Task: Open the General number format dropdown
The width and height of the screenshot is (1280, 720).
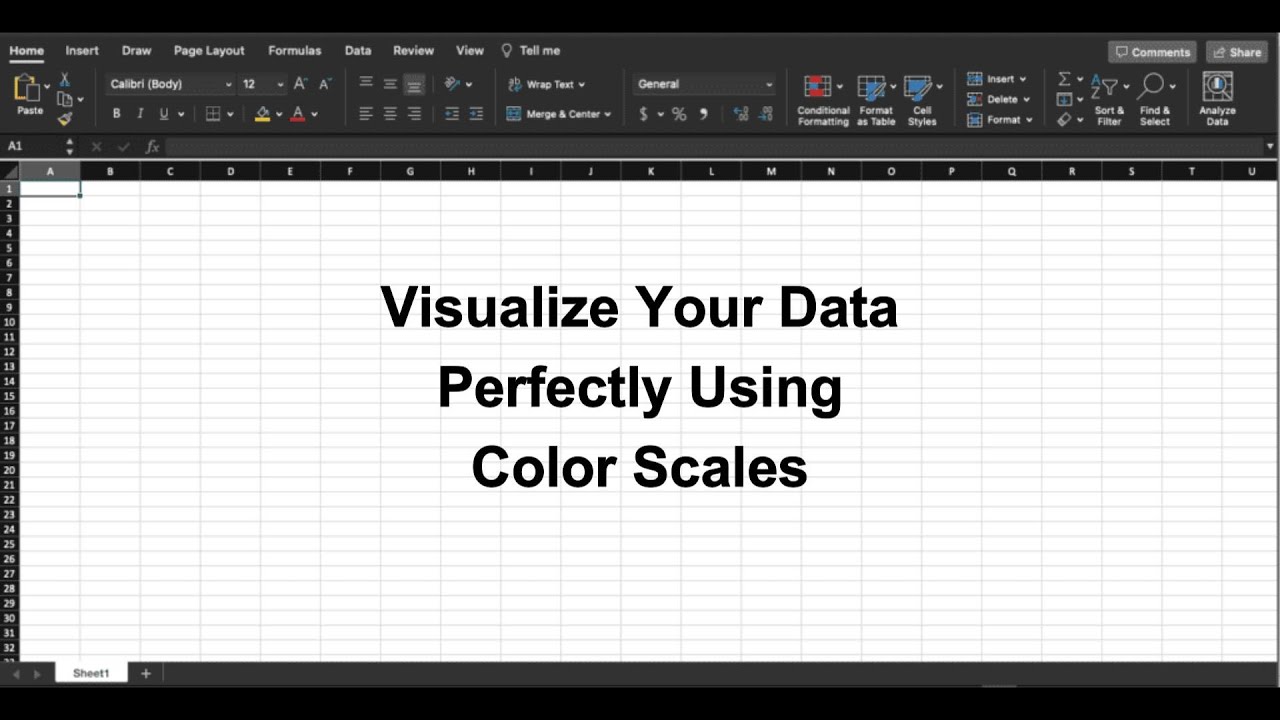Action: click(705, 84)
